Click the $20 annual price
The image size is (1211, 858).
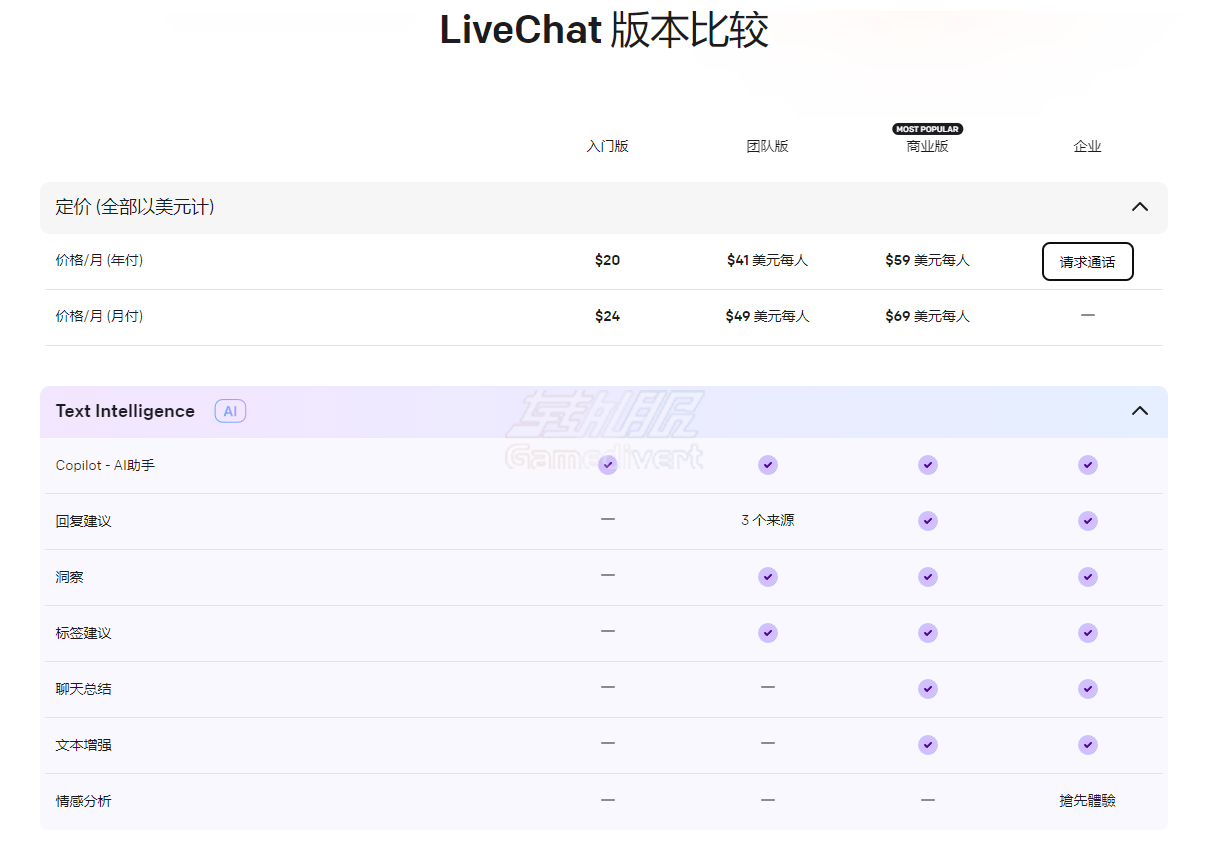point(607,260)
